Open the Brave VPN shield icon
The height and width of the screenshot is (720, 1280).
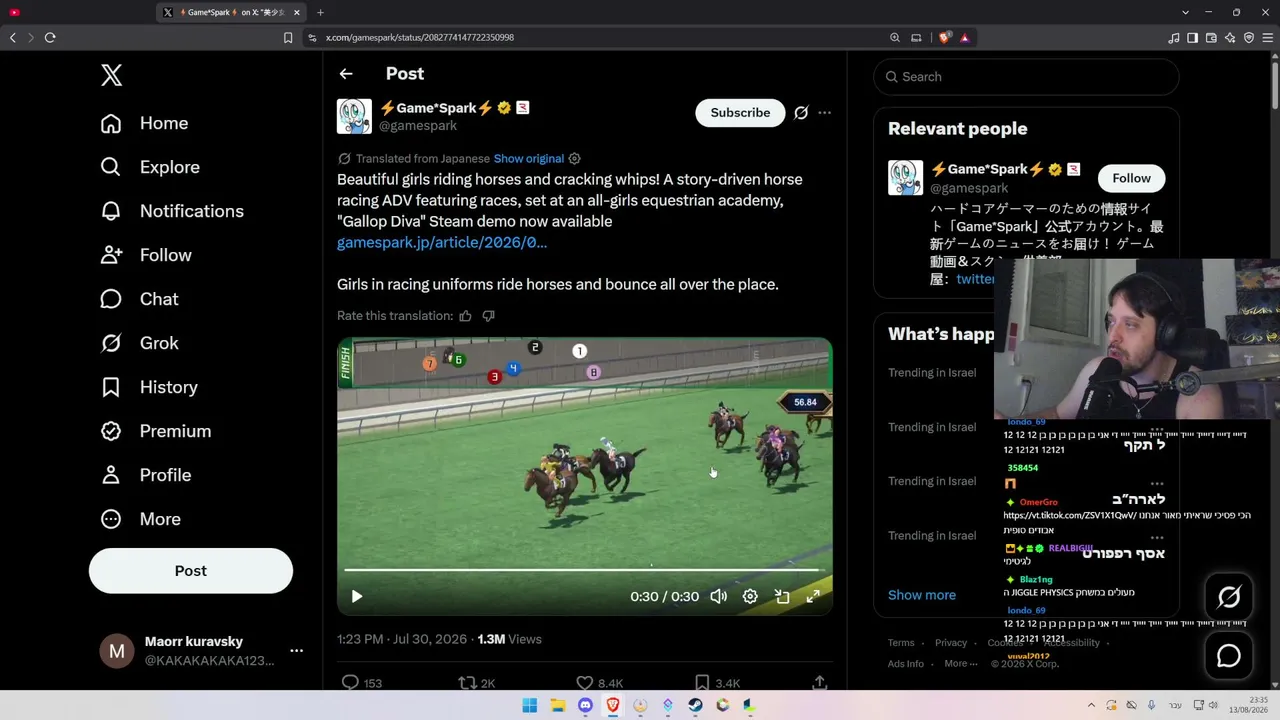click(x=1248, y=37)
